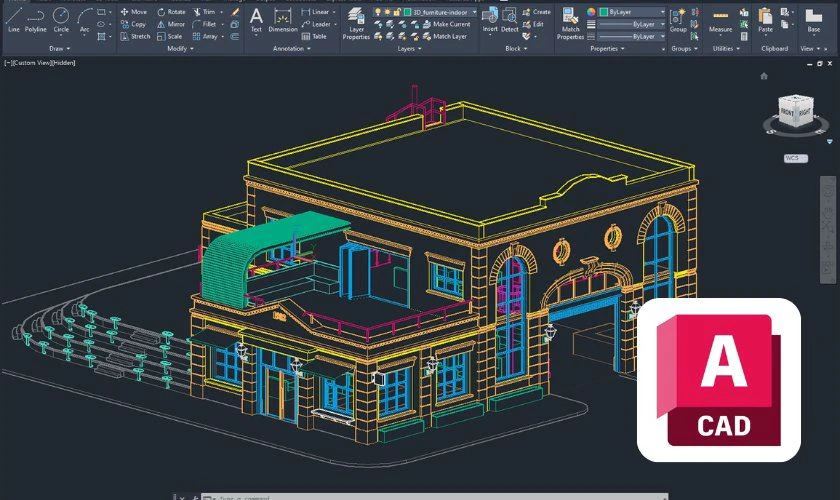This screenshot has height=500, width=840.
Task: Click the ViewCube RIGHT face
Action: pos(805,113)
